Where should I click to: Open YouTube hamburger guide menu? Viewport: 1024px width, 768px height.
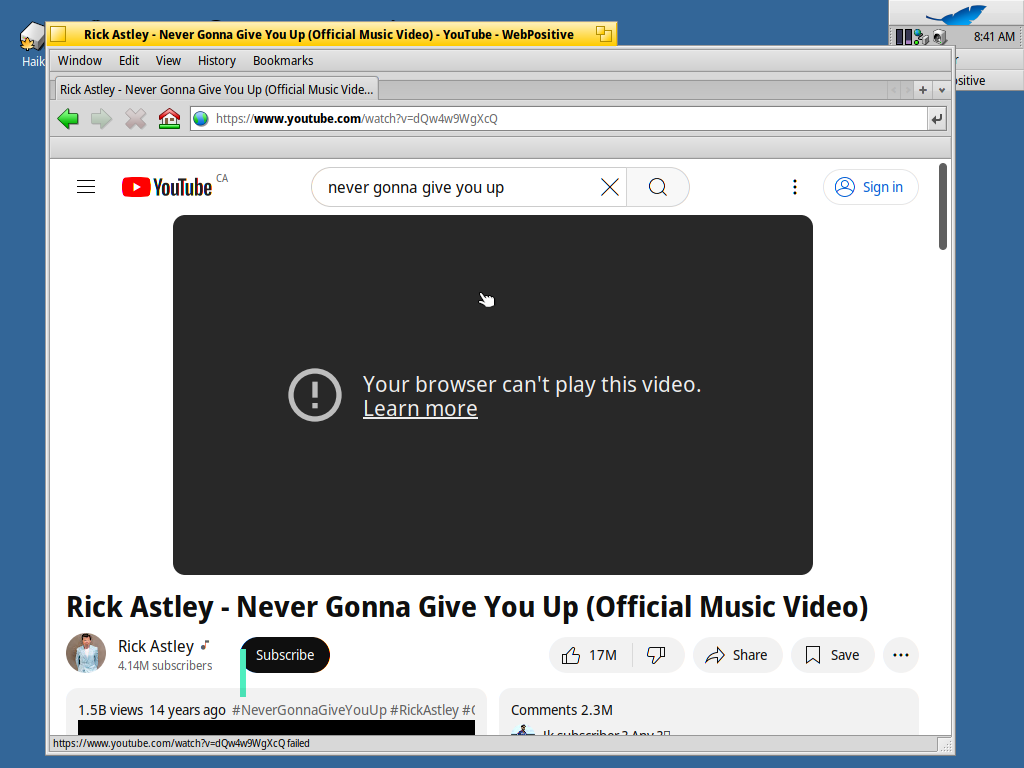pos(86,187)
